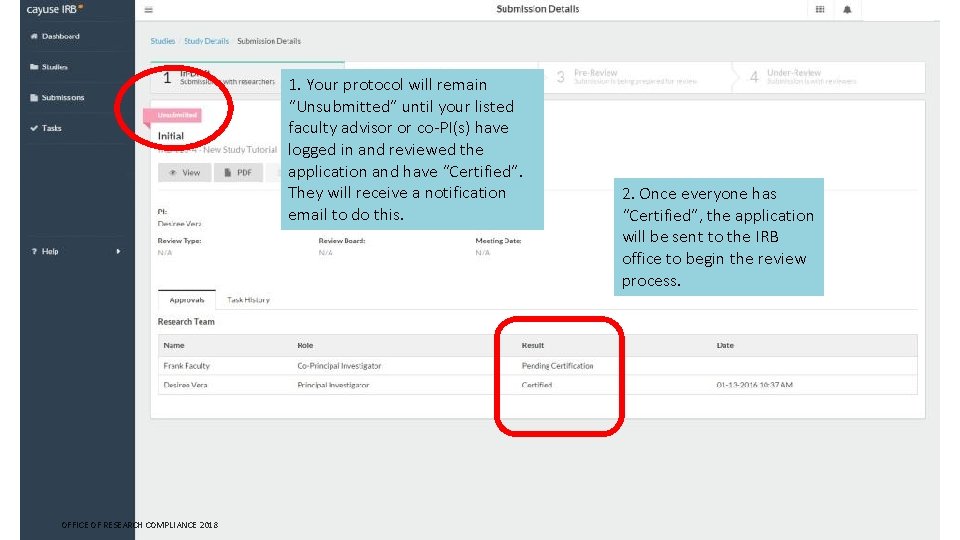Select step 3 Pre-Review
The width and height of the screenshot is (960, 540).
point(634,77)
